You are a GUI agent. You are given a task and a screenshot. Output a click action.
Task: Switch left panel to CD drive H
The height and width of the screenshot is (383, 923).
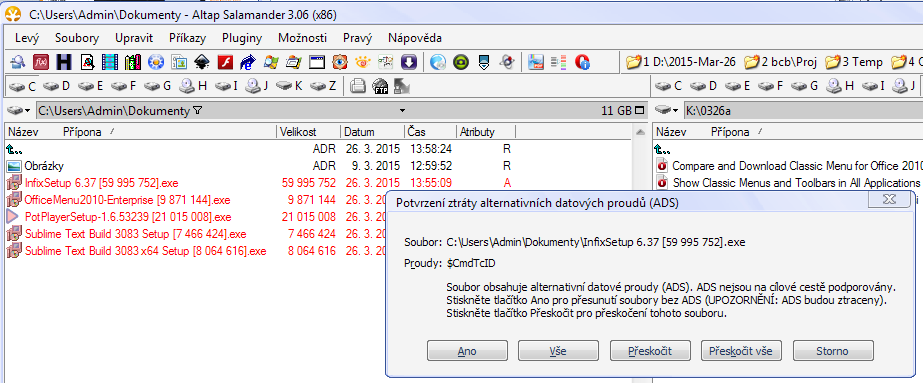point(194,86)
